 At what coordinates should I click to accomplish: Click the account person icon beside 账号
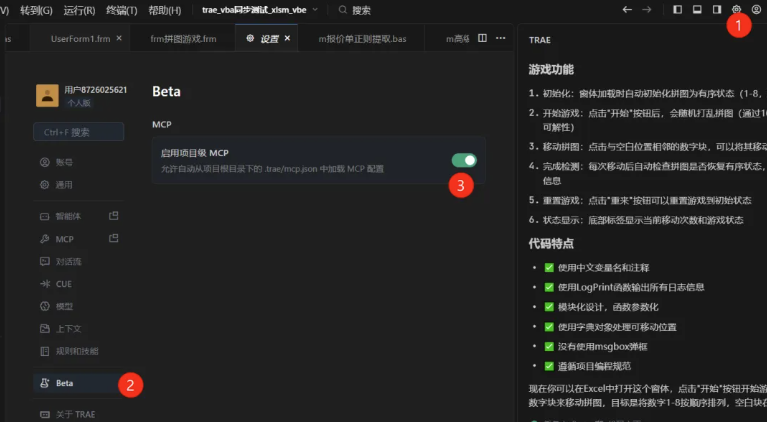pyautogui.click(x=45, y=162)
